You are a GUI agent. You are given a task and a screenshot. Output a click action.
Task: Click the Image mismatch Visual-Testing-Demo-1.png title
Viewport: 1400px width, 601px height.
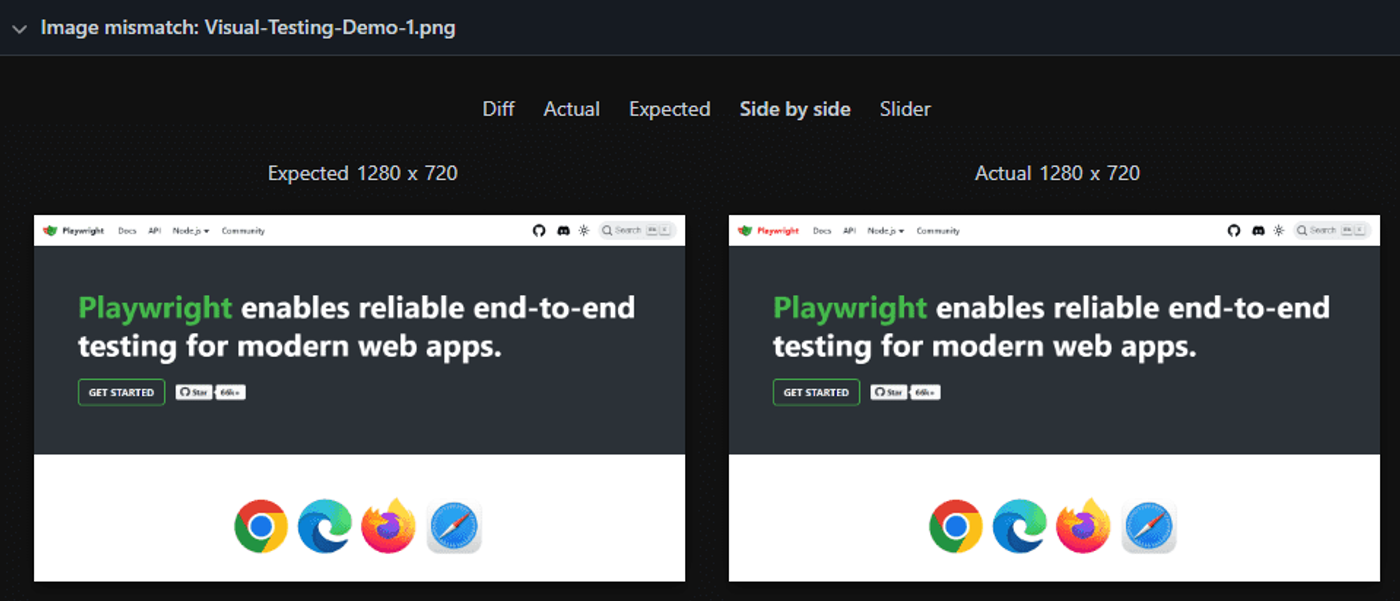248,28
